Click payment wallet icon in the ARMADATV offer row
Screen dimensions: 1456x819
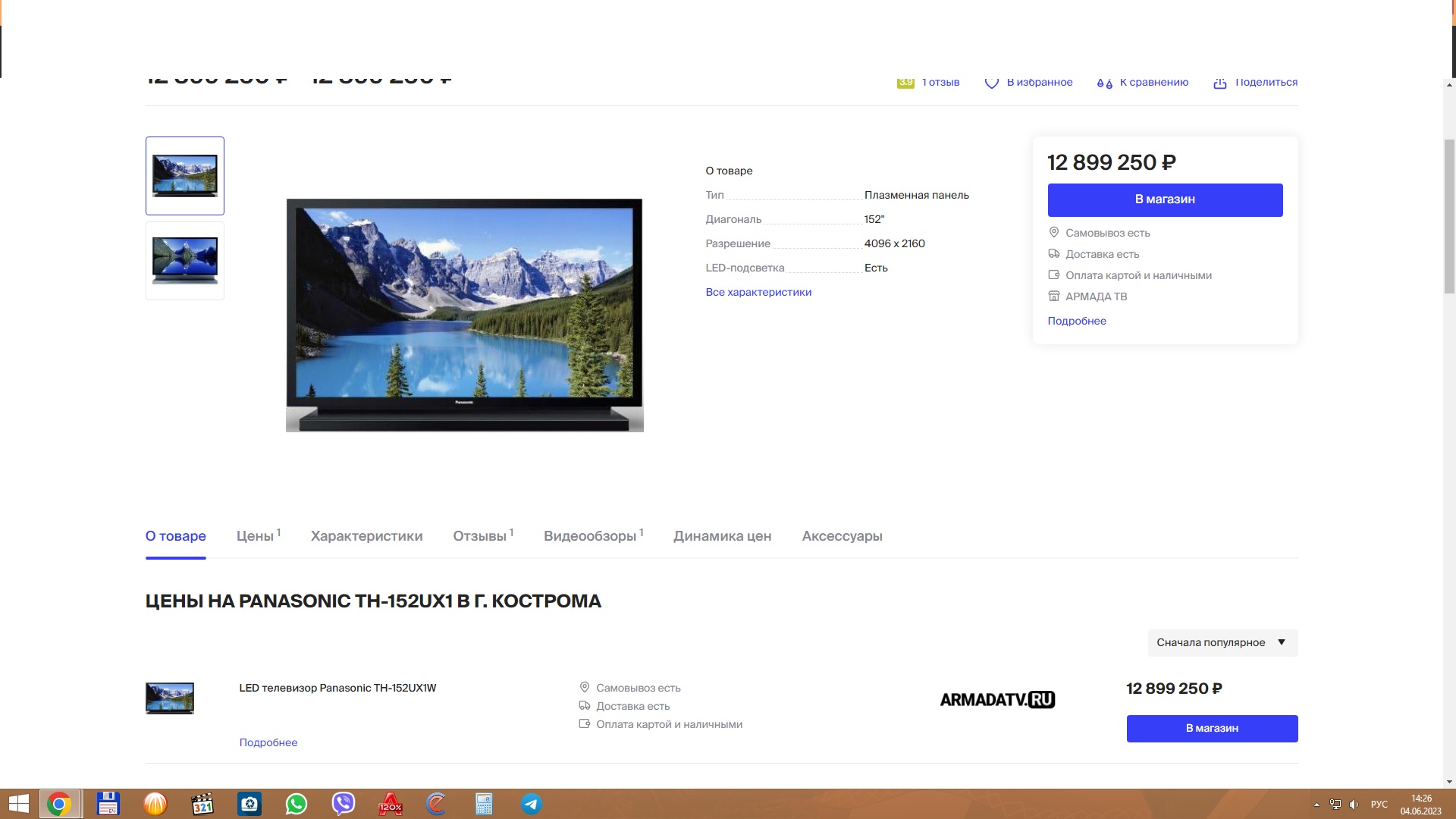click(x=585, y=723)
